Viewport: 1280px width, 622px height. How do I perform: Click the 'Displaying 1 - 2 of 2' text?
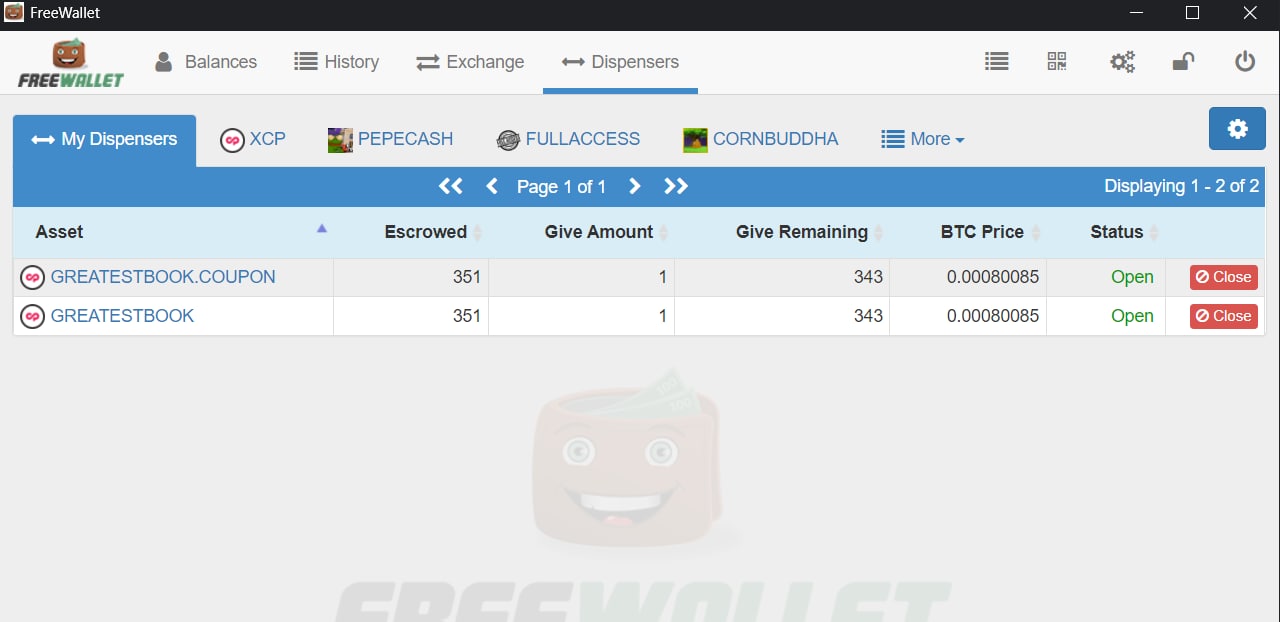coord(1181,186)
